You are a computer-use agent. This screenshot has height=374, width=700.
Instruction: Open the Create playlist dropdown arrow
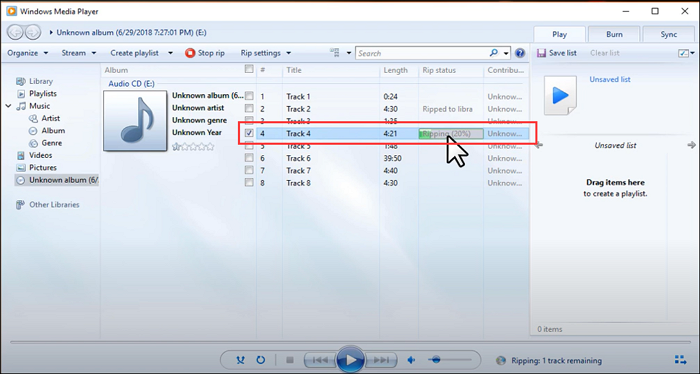click(171, 53)
